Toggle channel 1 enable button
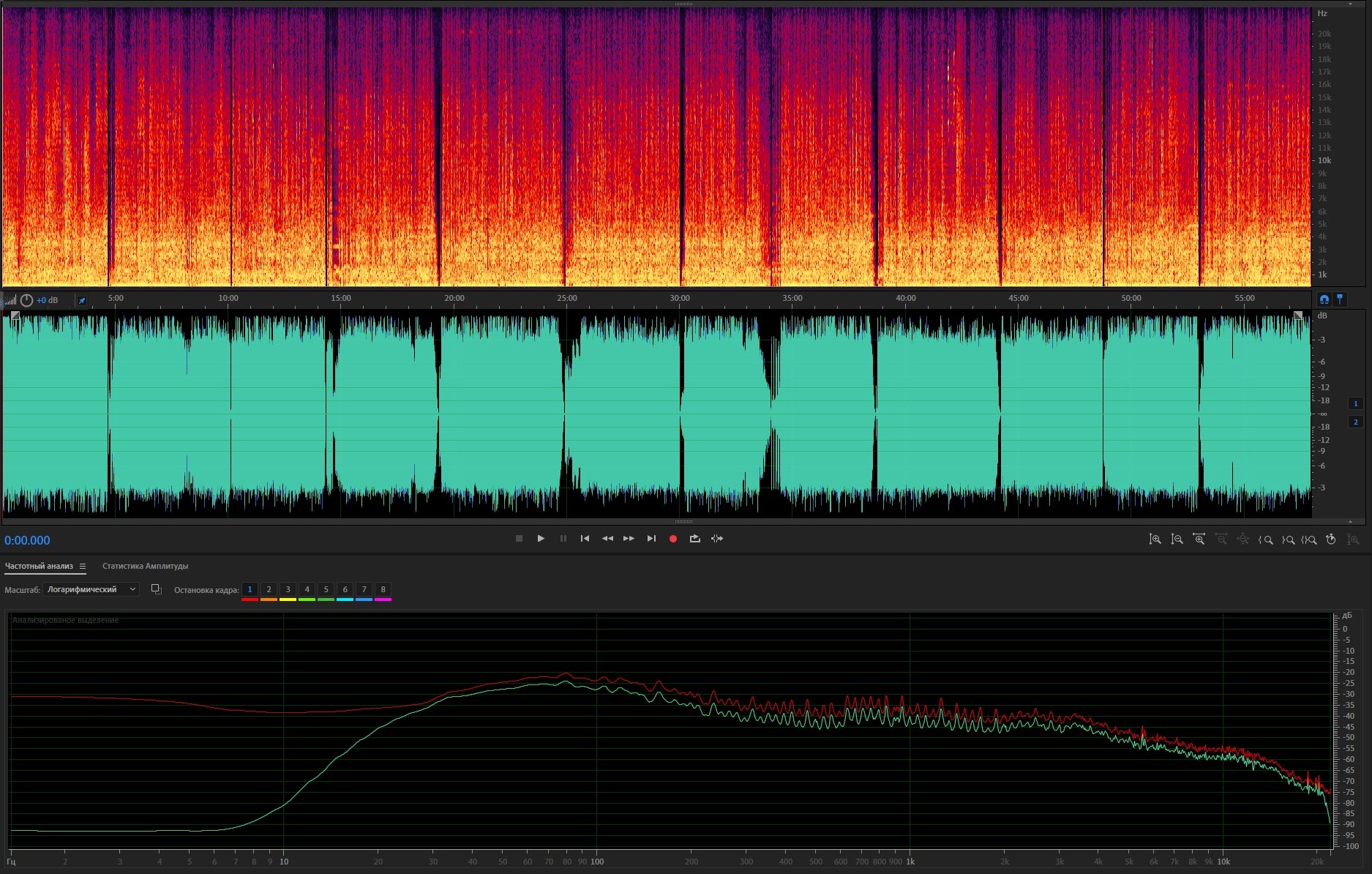The image size is (1372, 874). pos(1355,403)
